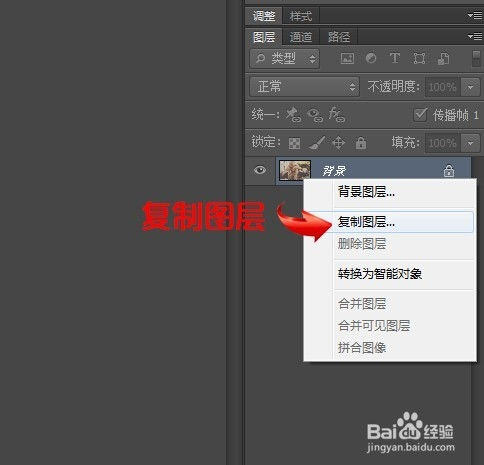Viewport: 484px width, 465px height.
Task: Open the 图层 panel flyout menu
Action: pos(475,36)
